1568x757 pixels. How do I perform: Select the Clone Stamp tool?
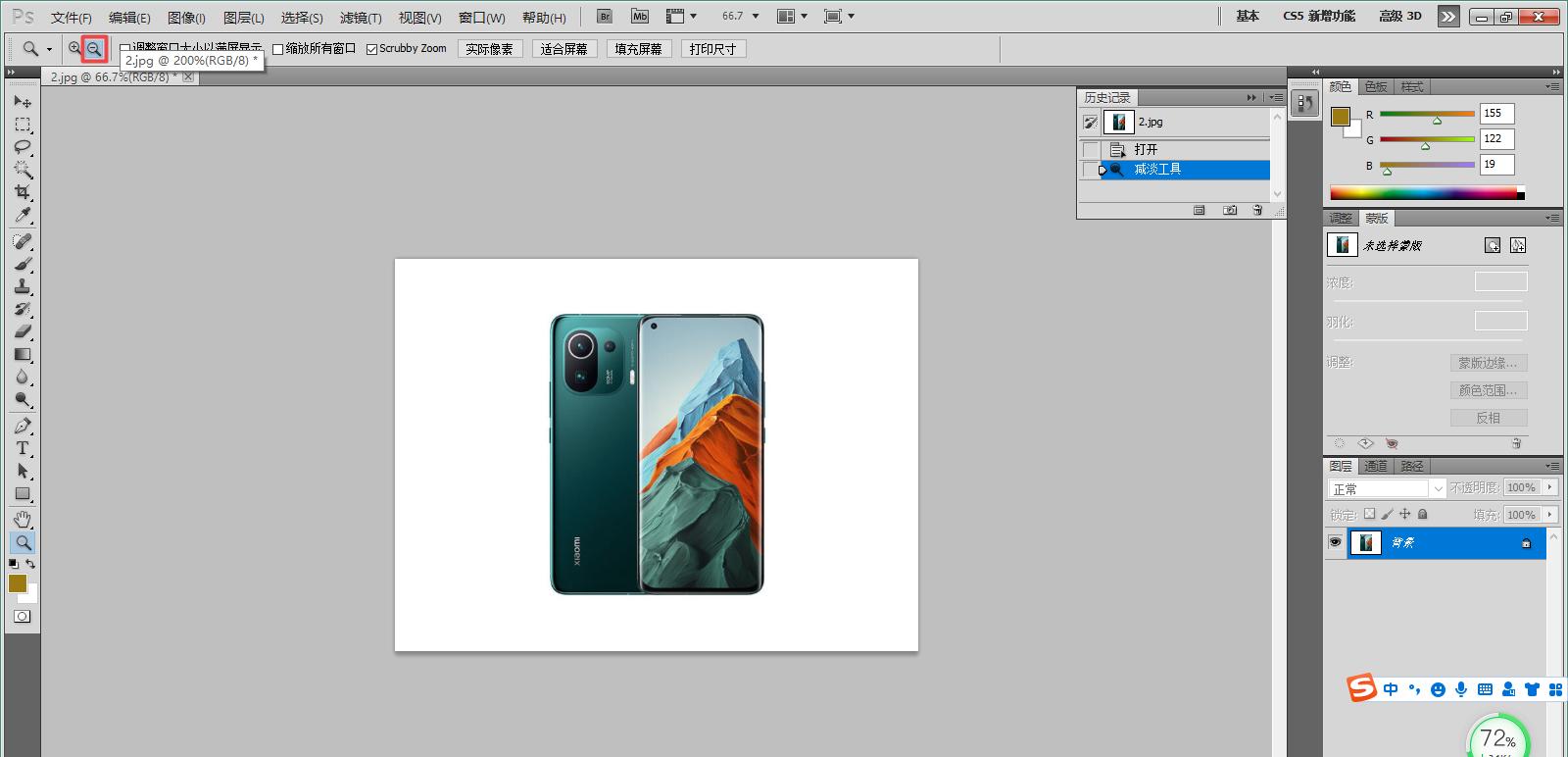[x=23, y=286]
